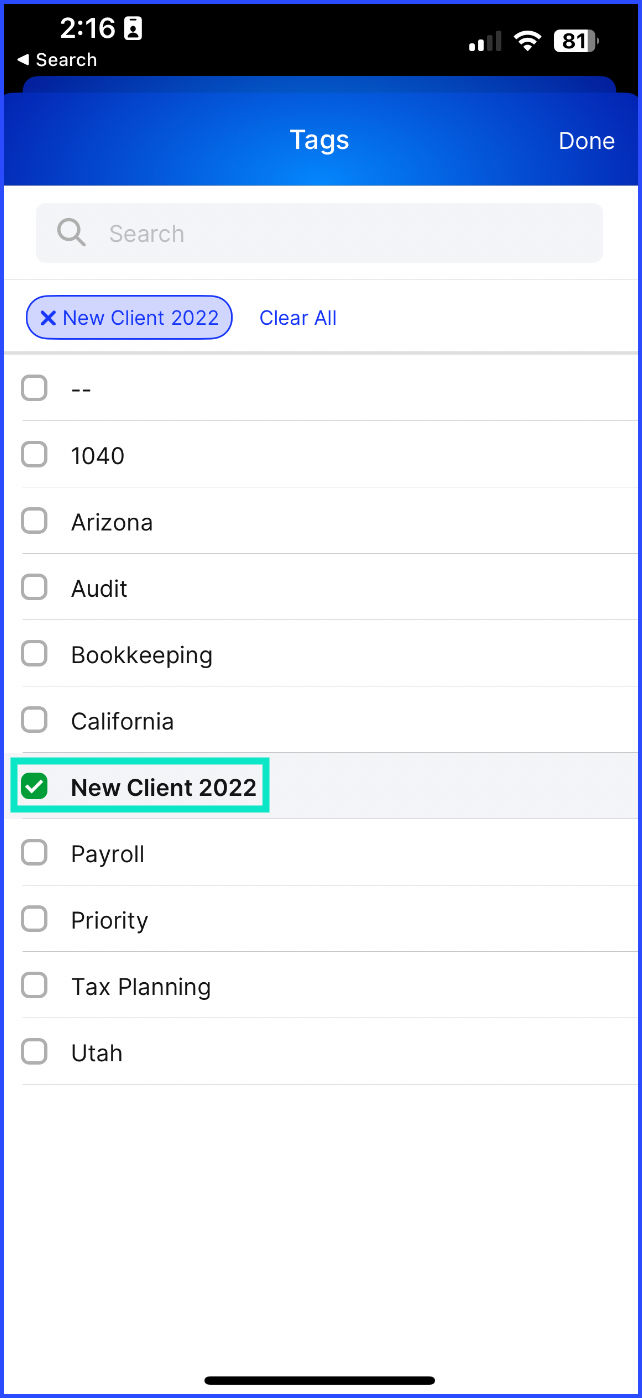Remove New Client 2022 chip via X icon

(x=47, y=318)
